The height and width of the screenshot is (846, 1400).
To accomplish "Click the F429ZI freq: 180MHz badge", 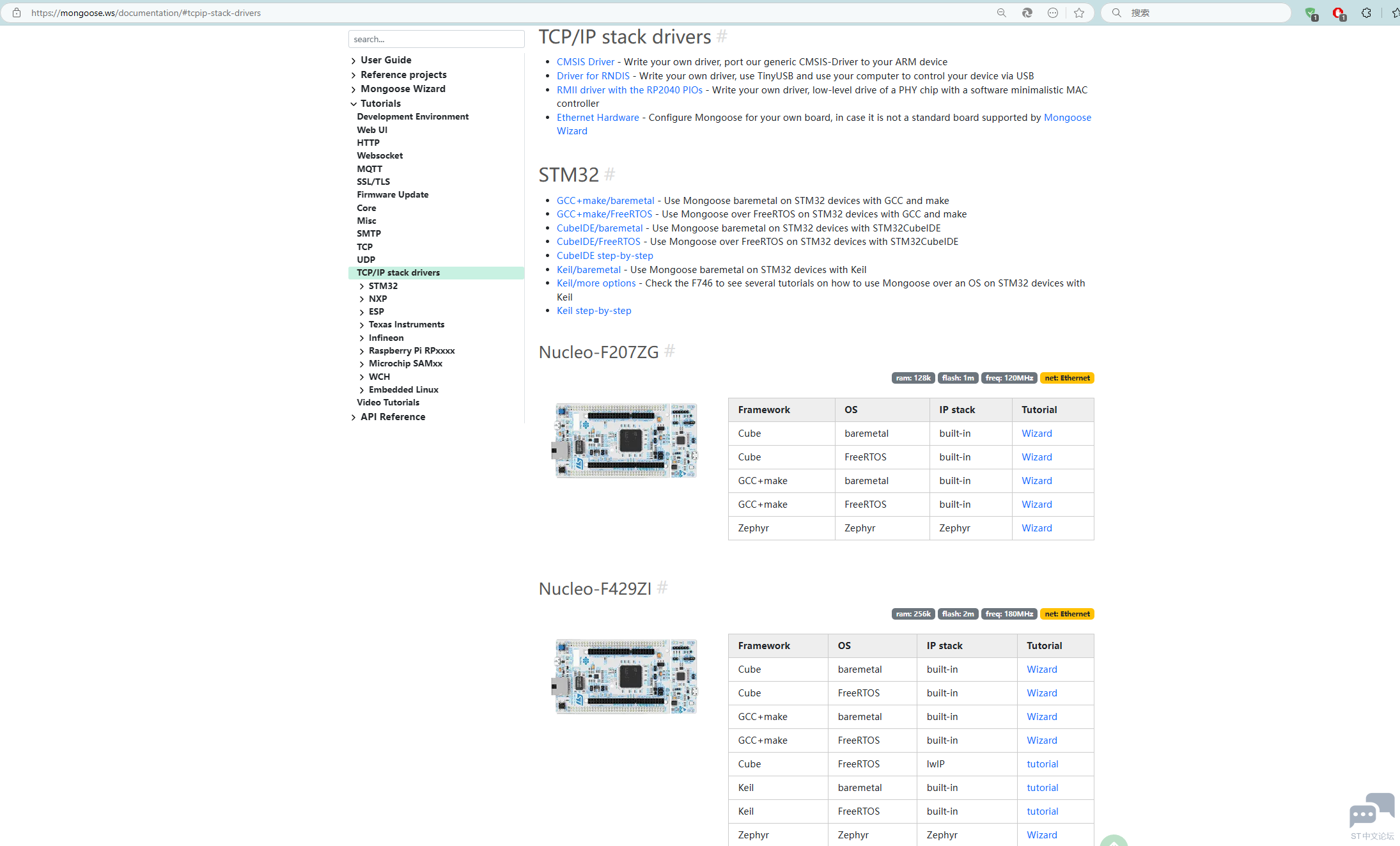I will [x=1009, y=614].
